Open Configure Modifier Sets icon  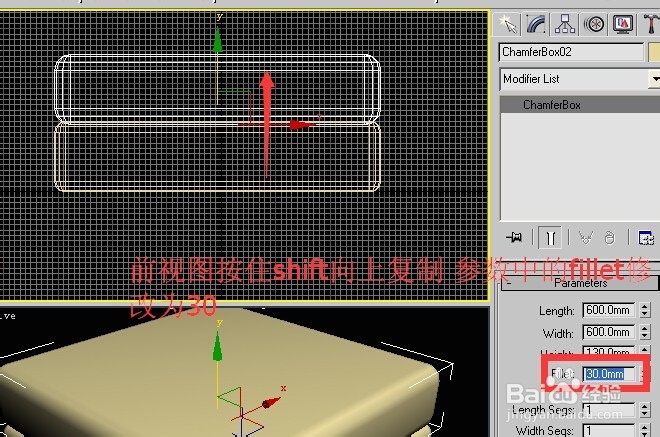pos(646,238)
